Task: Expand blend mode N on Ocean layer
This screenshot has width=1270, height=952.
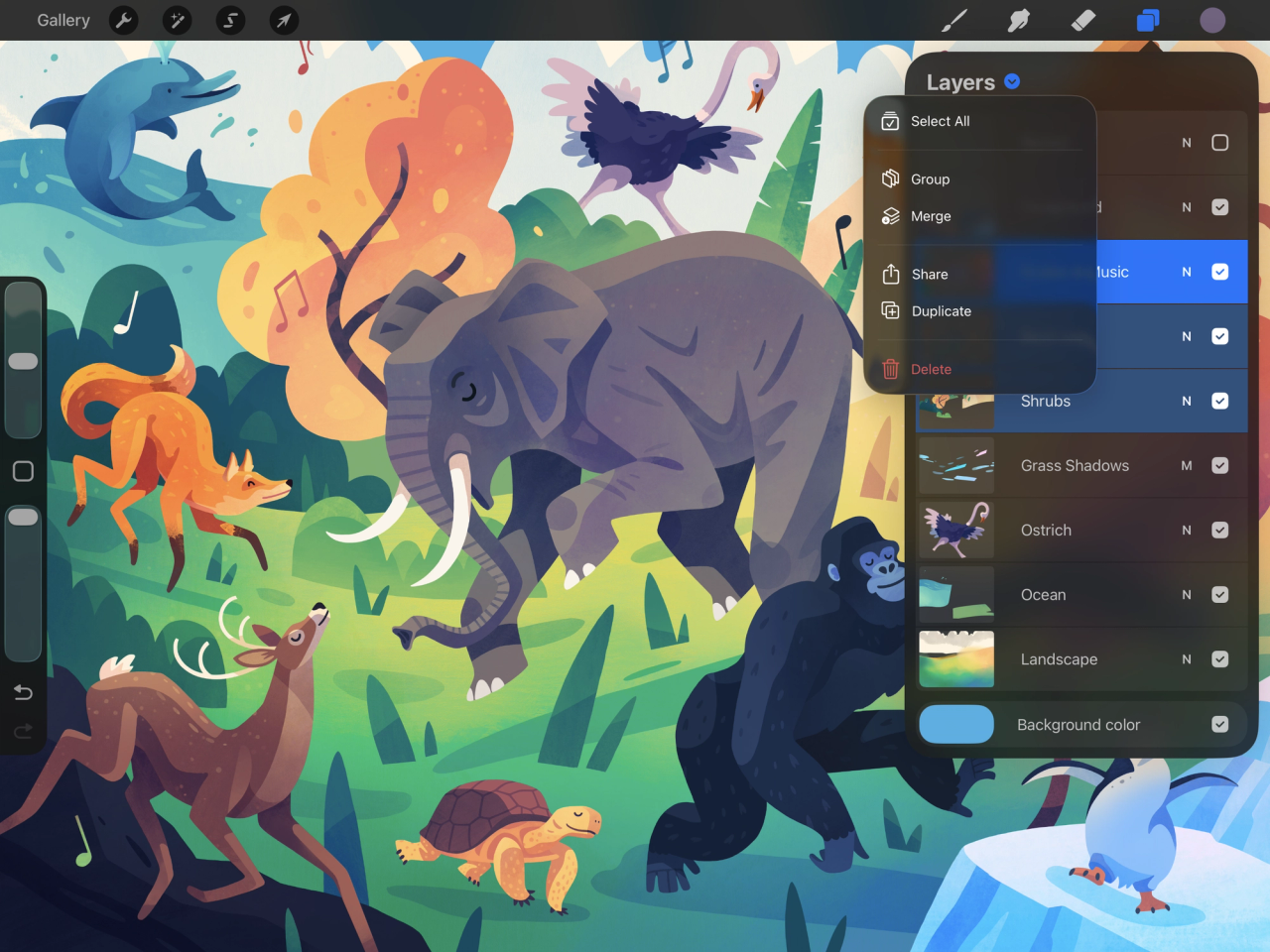Action: point(1187,594)
